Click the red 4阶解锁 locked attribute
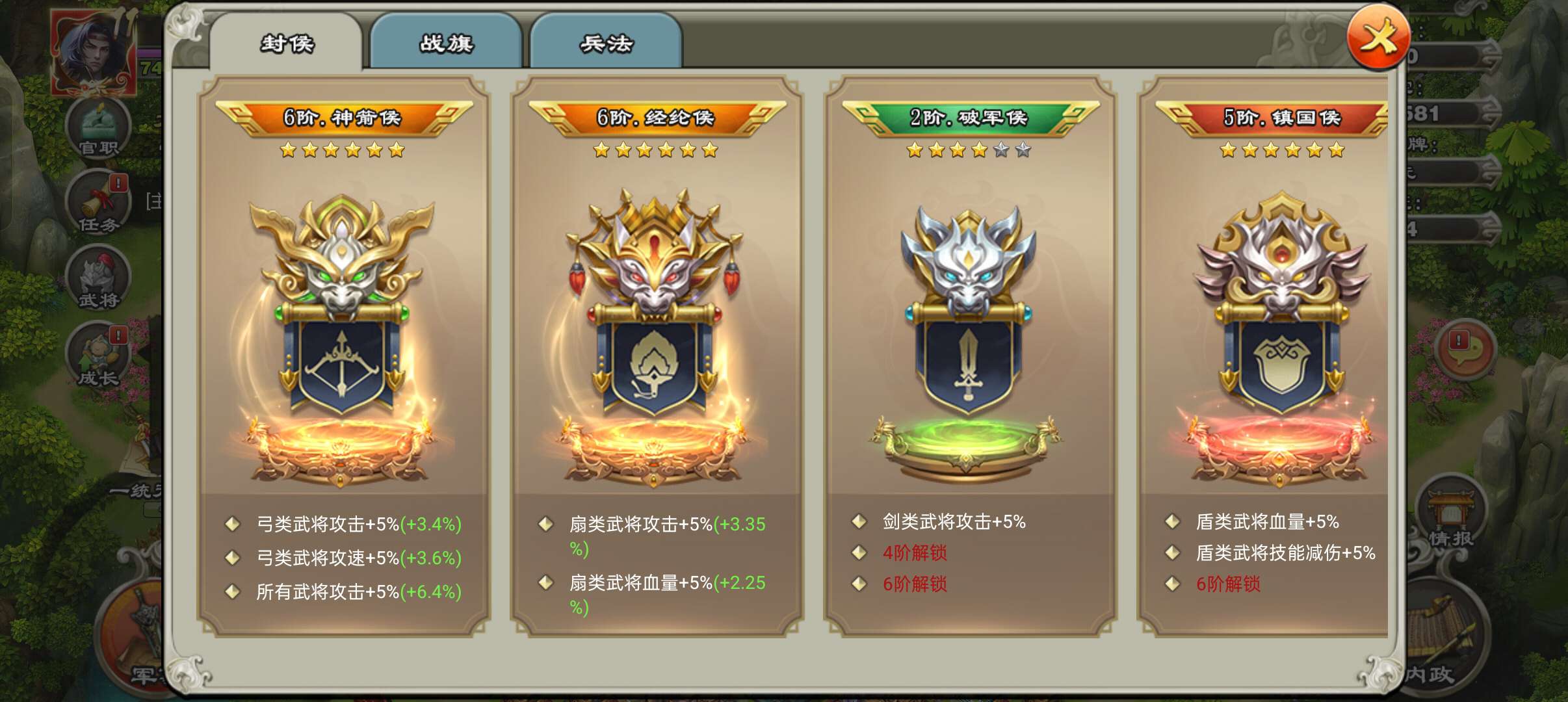The height and width of the screenshot is (702, 1568). 915,553
